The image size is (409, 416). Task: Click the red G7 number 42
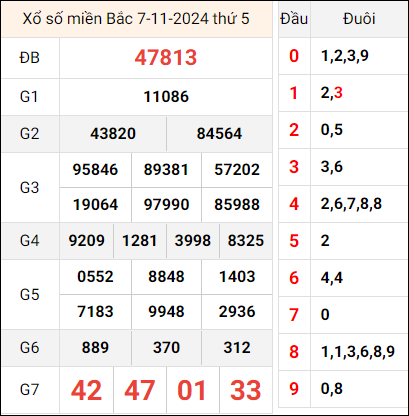[86, 390]
